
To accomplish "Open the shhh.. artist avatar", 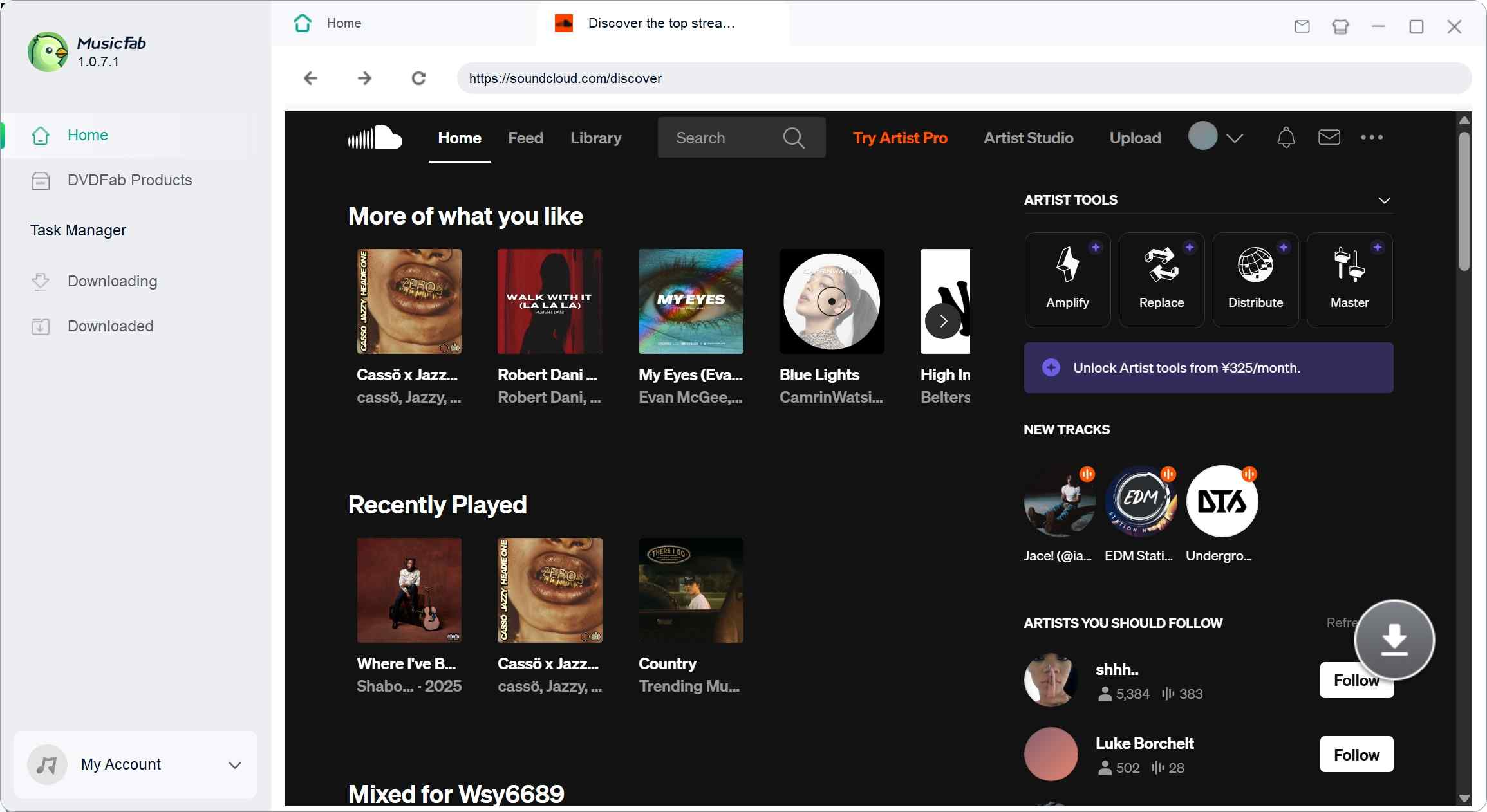I will (1051, 680).
